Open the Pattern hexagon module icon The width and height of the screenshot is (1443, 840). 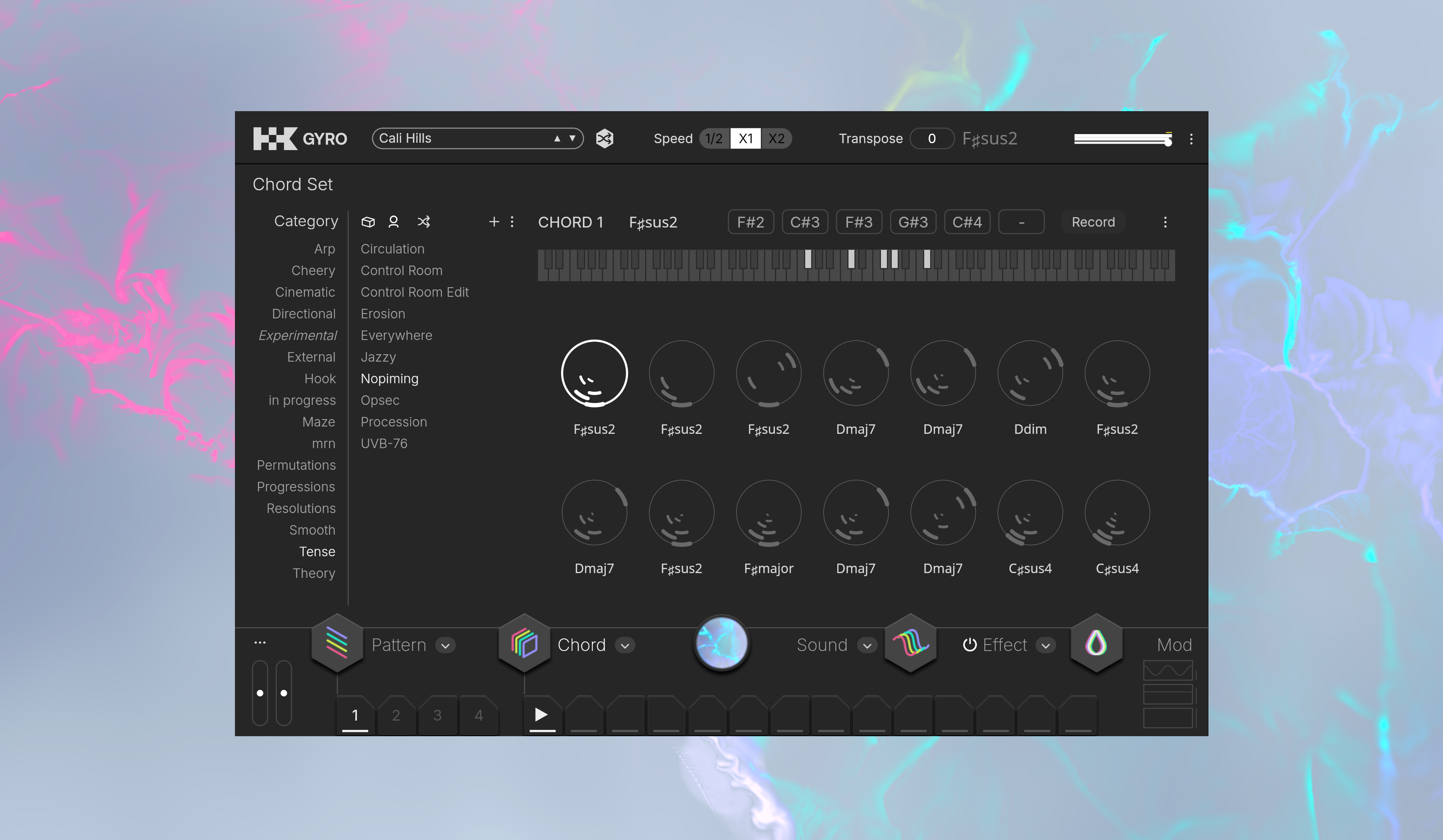point(337,643)
